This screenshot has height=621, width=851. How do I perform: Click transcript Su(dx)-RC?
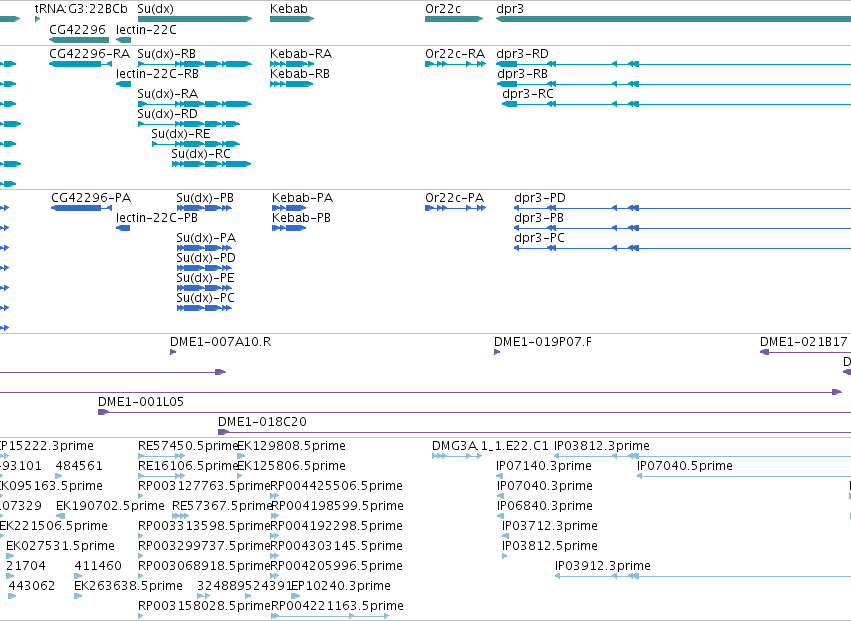201,154
